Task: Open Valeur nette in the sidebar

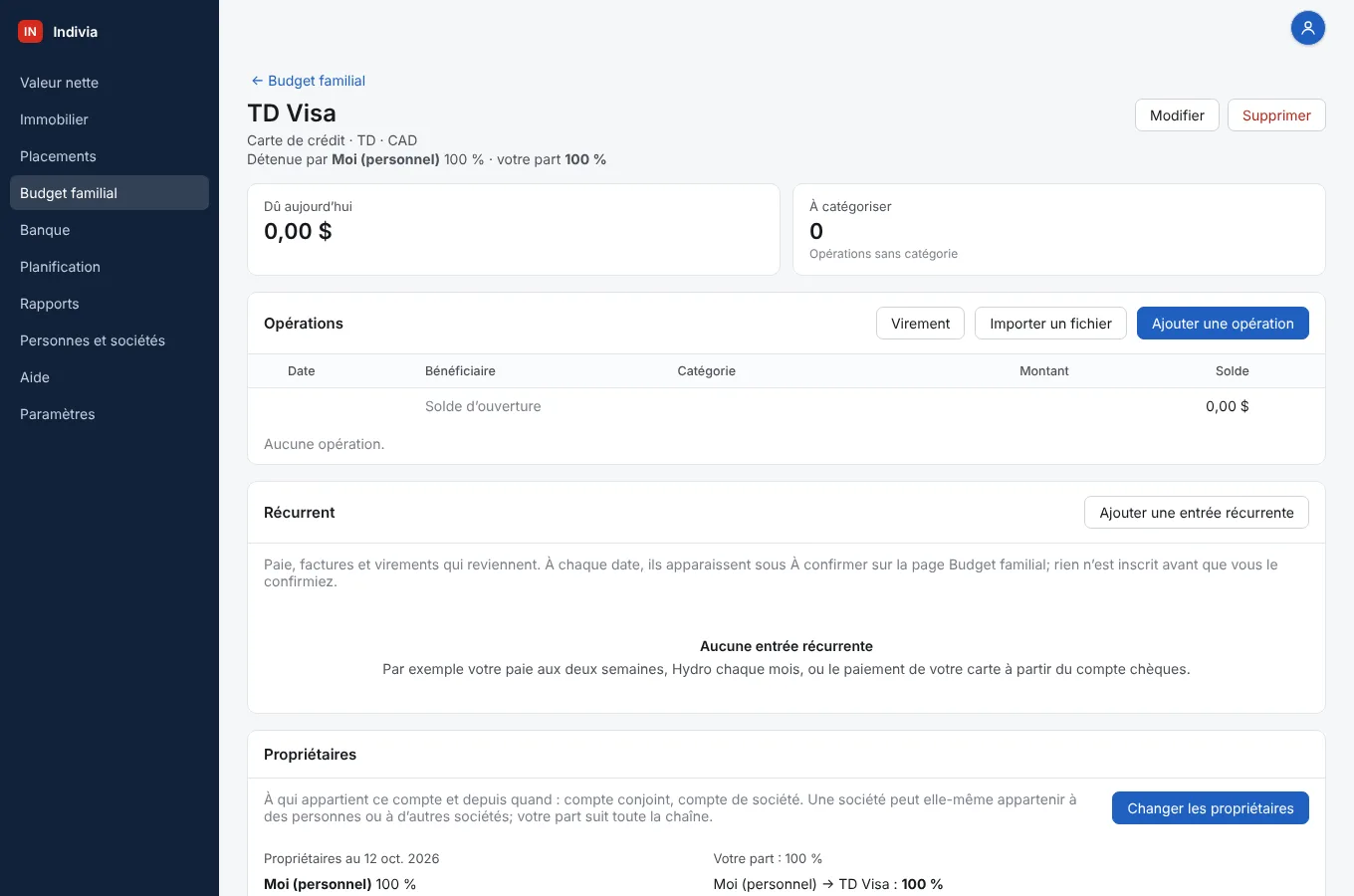Action: [x=110, y=83]
